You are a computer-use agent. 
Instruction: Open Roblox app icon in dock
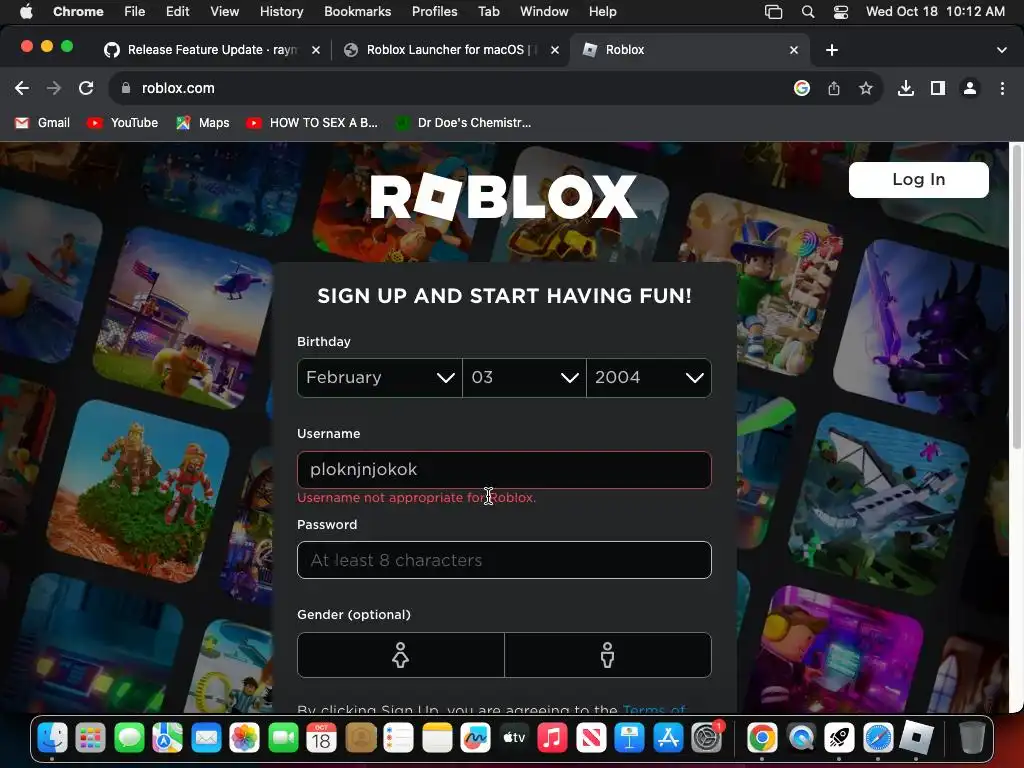916,739
